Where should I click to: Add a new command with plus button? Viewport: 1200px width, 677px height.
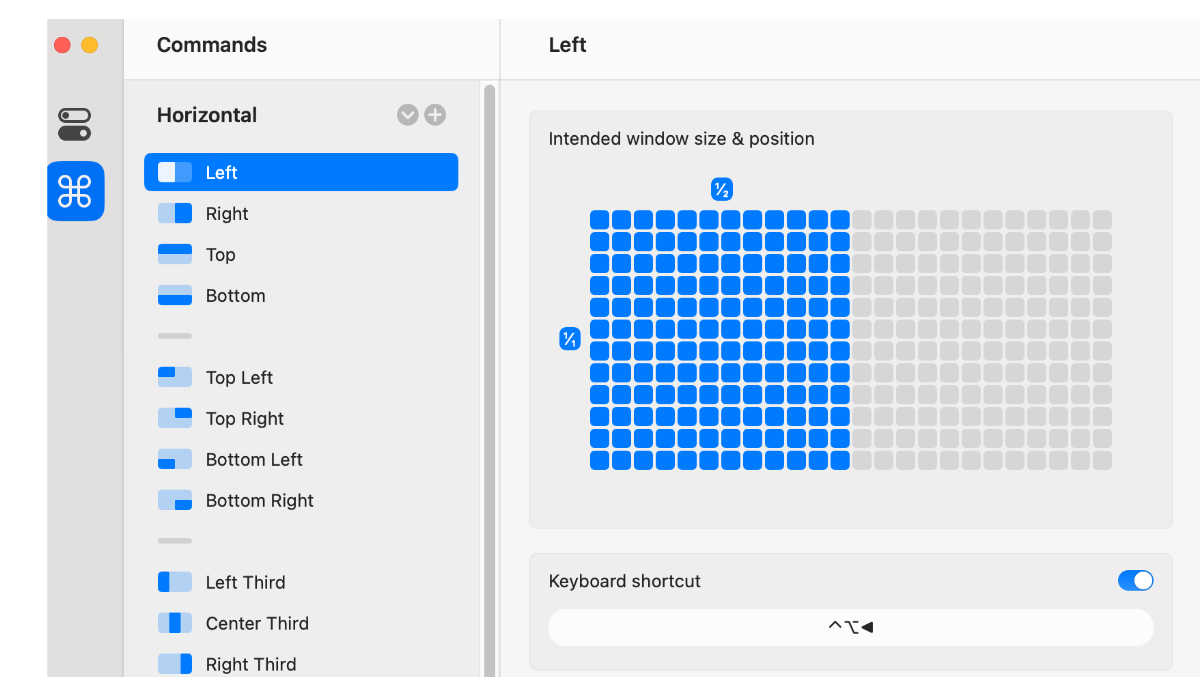point(435,115)
